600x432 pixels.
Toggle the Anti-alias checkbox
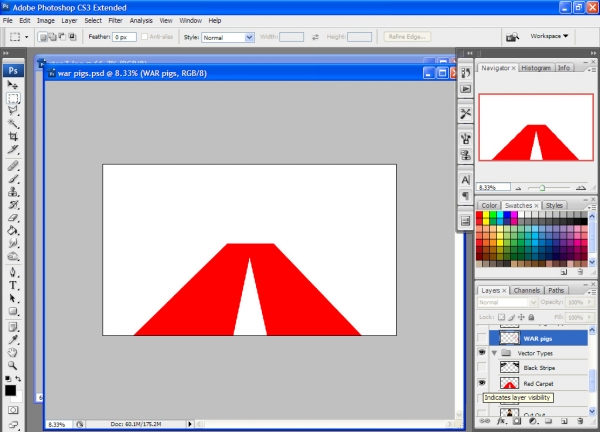(144, 37)
